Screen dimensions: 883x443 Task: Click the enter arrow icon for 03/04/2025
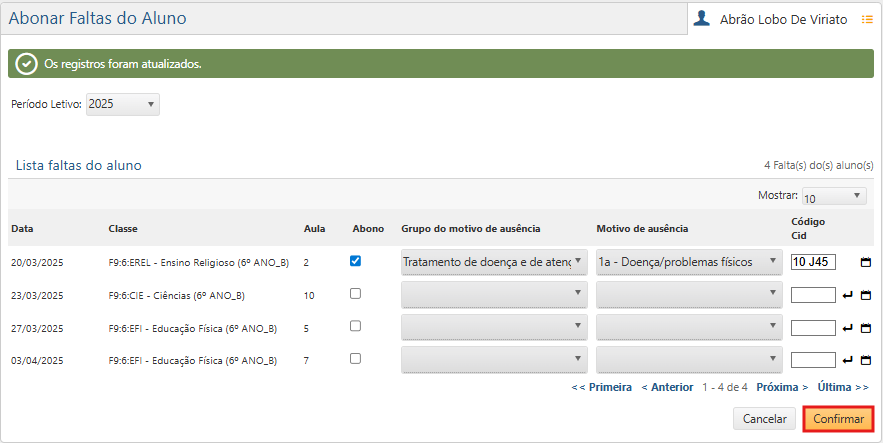pos(848,360)
